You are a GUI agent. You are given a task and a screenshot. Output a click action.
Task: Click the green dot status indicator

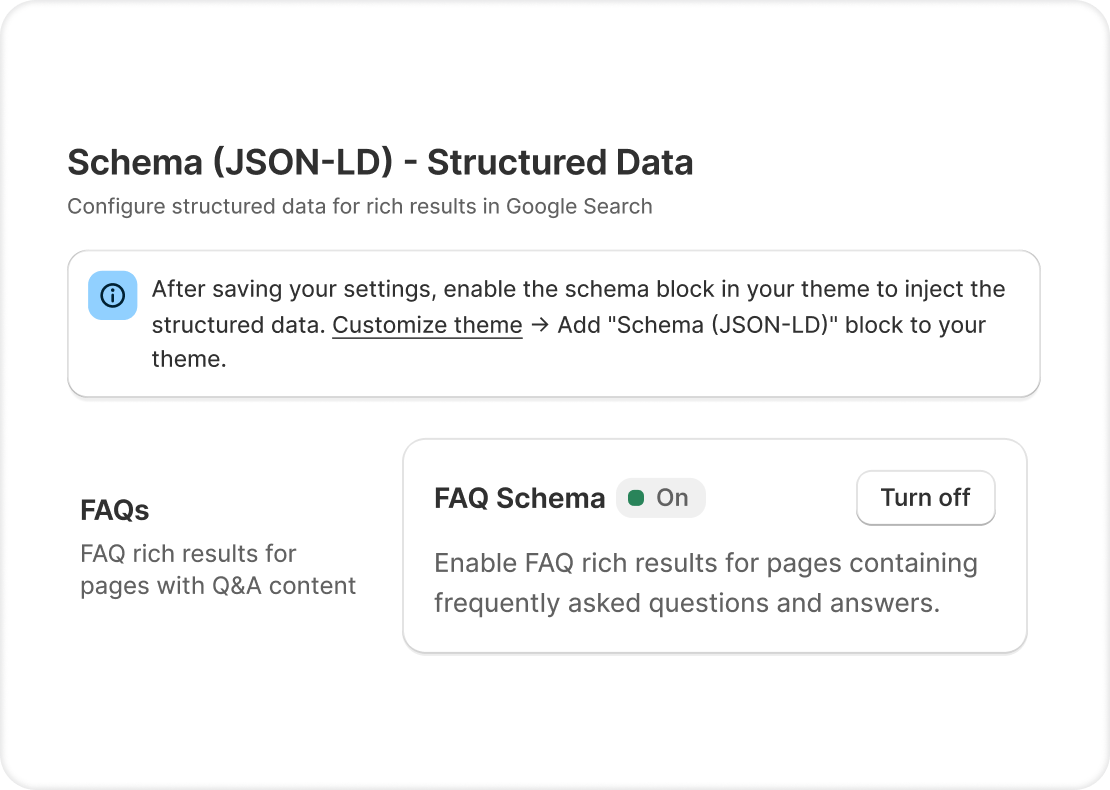(635, 498)
